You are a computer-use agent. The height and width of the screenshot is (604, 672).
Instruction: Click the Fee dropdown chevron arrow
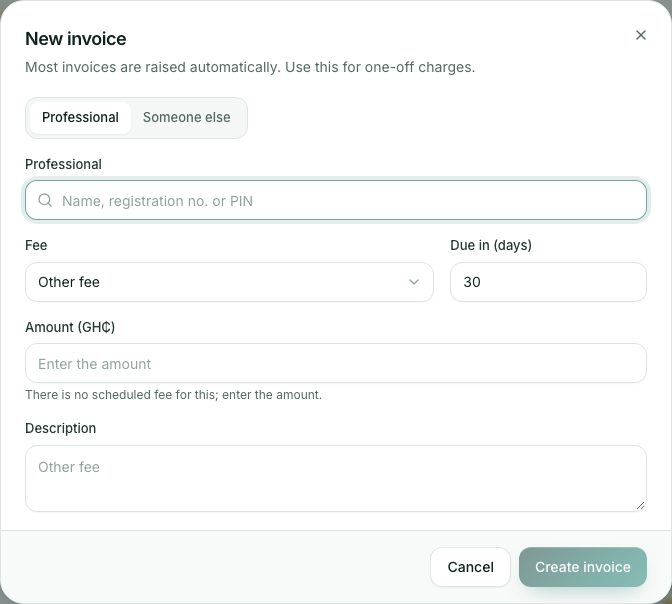pyautogui.click(x=414, y=282)
